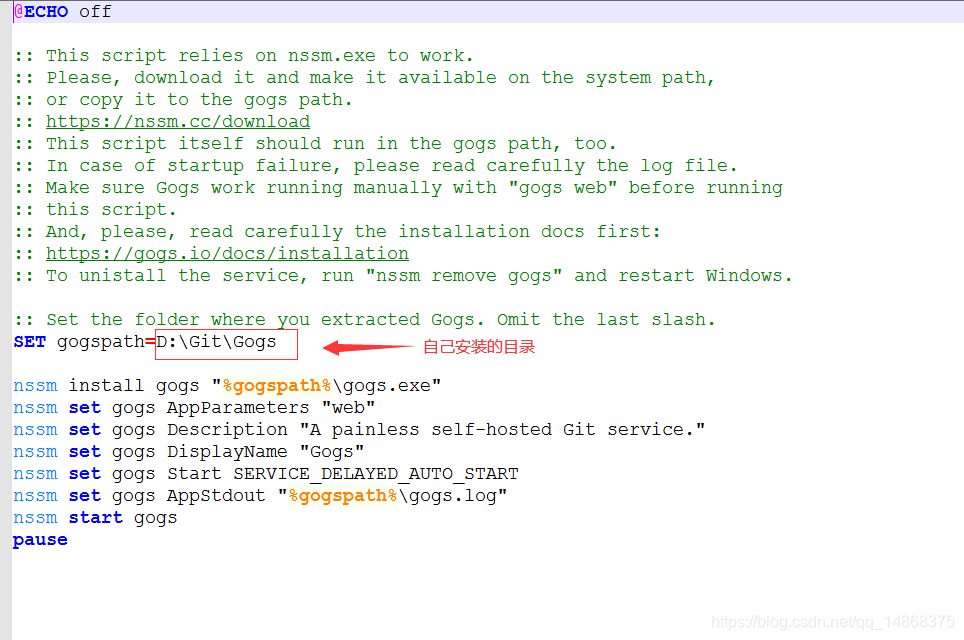964x640 pixels.
Task: Click the CSDN blog watermark text
Action: coord(835,621)
